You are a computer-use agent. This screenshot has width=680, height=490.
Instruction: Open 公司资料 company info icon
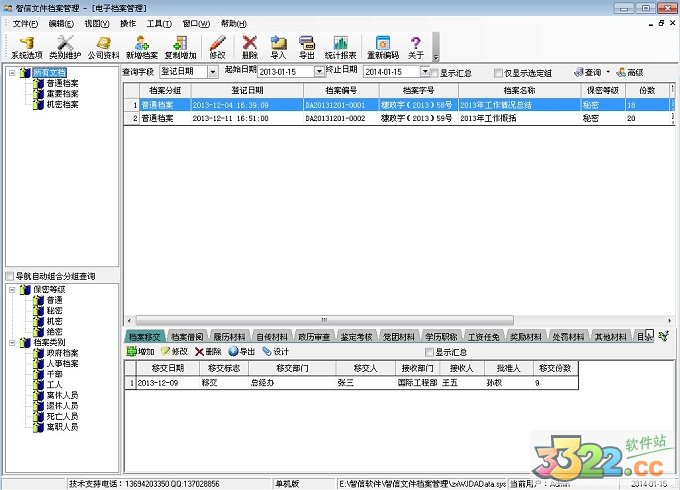click(x=103, y=46)
